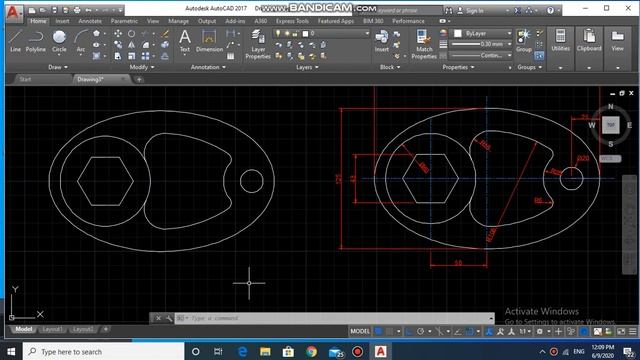This screenshot has height=360, width=640.
Task: Click the WCS label below ViewCube
Action: pos(610,158)
